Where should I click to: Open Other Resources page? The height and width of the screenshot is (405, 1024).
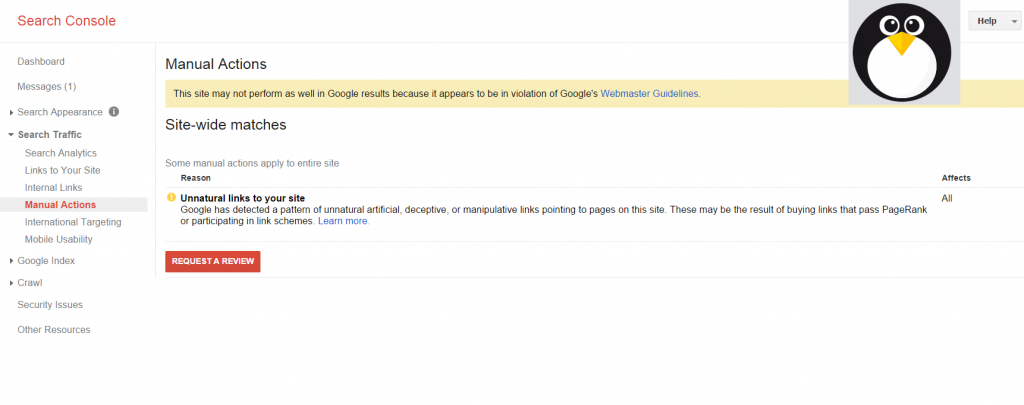tap(54, 330)
